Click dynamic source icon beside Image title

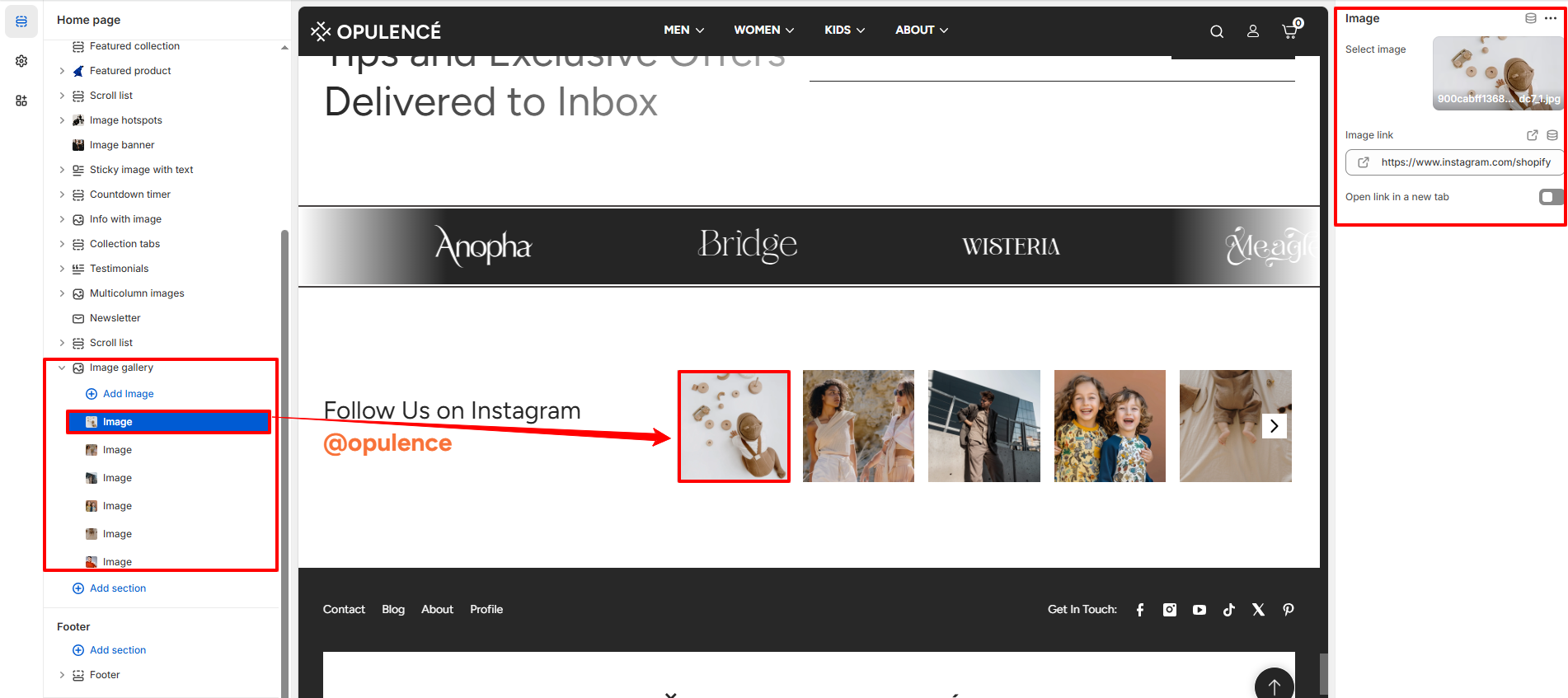pos(1531,18)
